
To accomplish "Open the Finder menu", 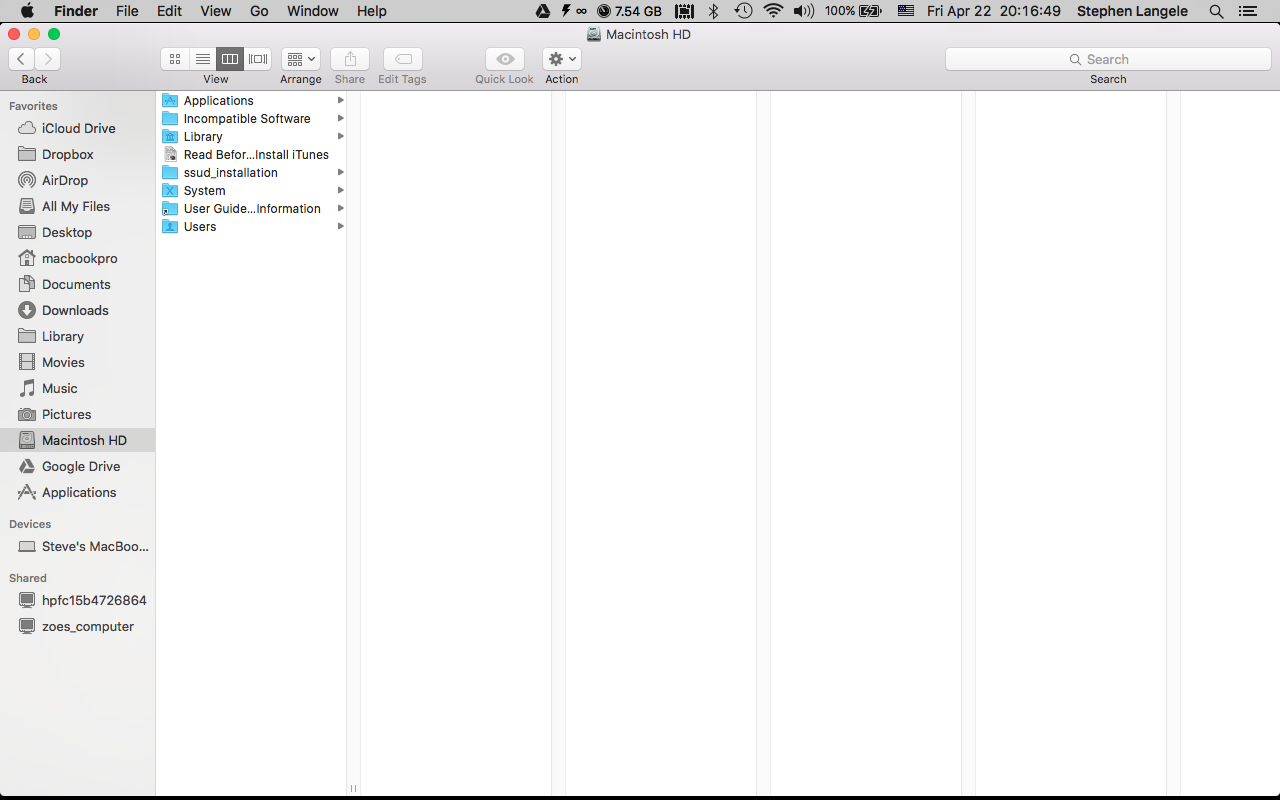I will 76,11.
